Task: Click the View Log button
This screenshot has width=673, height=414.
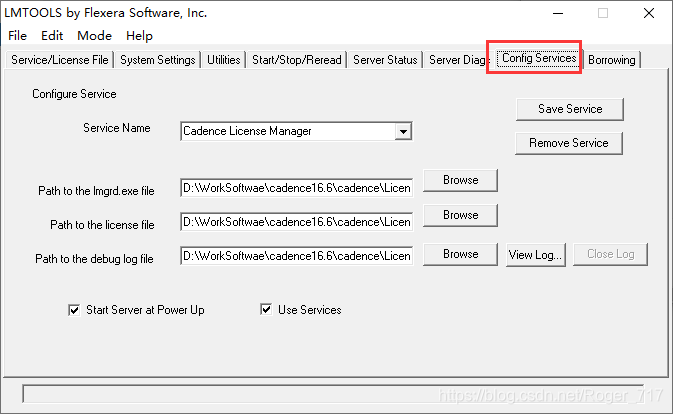Action: coord(535,254)
